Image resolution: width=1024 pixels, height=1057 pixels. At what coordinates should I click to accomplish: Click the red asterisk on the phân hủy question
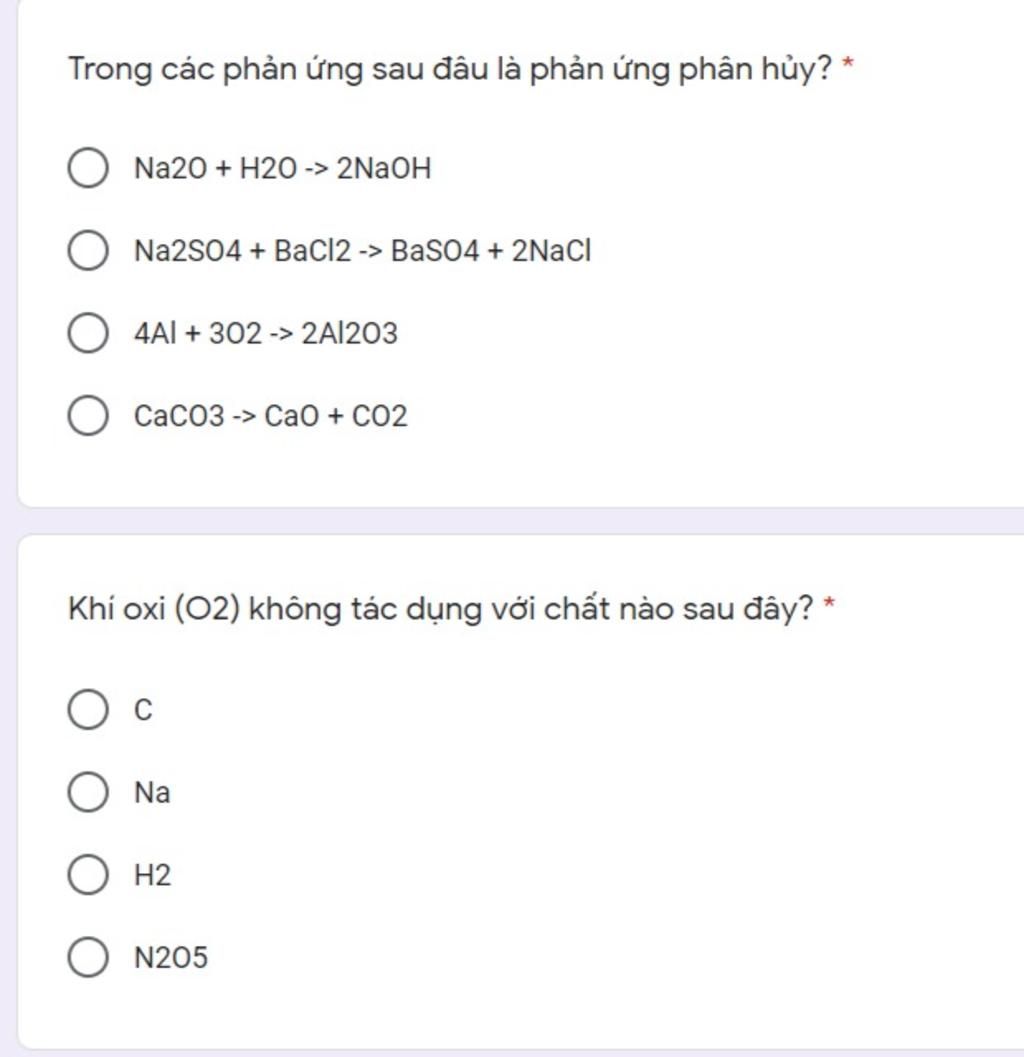(848, 66)
